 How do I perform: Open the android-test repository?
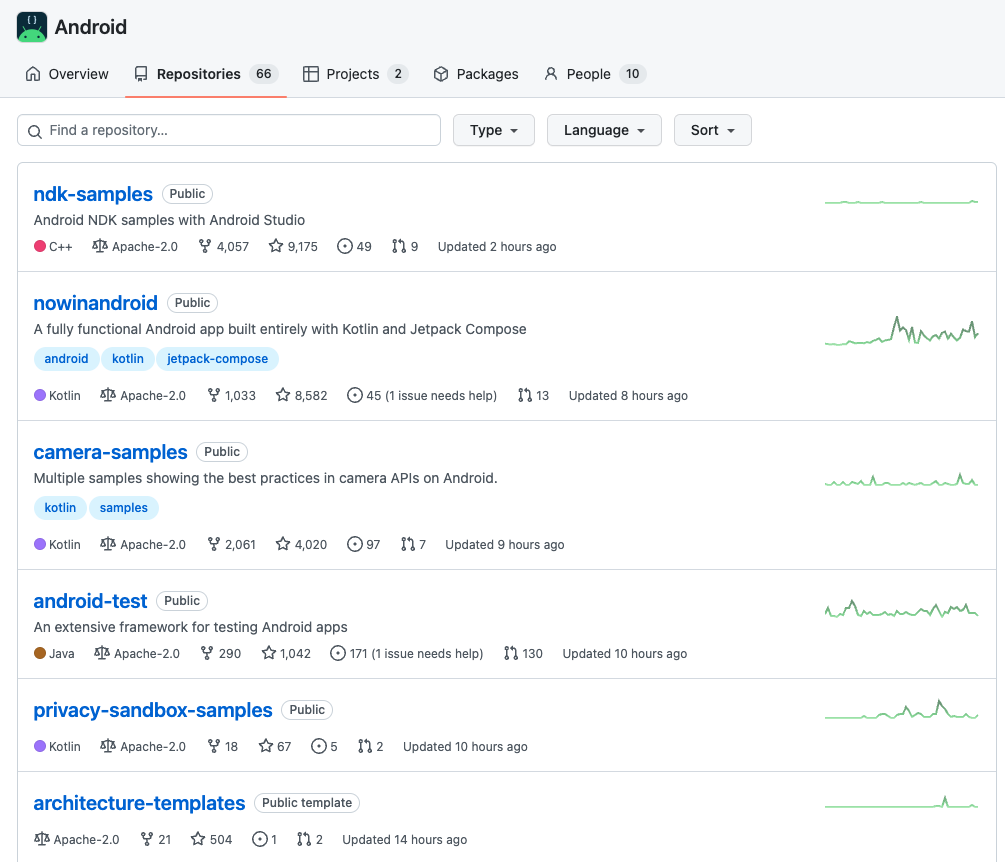(90, 601)
